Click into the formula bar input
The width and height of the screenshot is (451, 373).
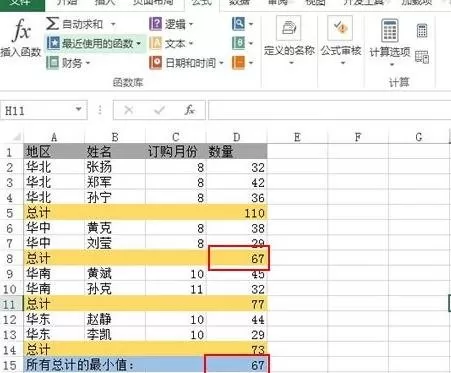tap(329, 110)
